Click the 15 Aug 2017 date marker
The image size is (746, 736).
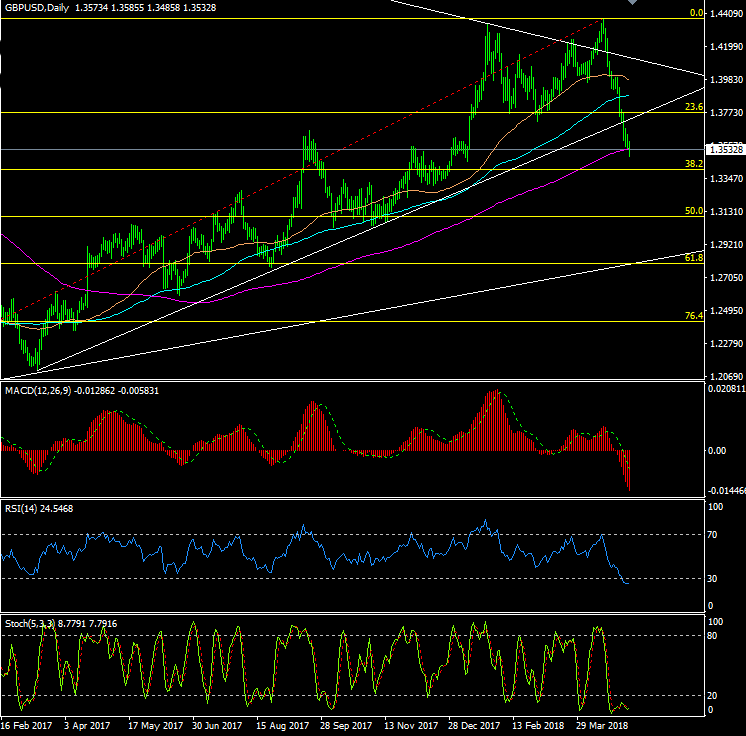(x=278, y=727)
